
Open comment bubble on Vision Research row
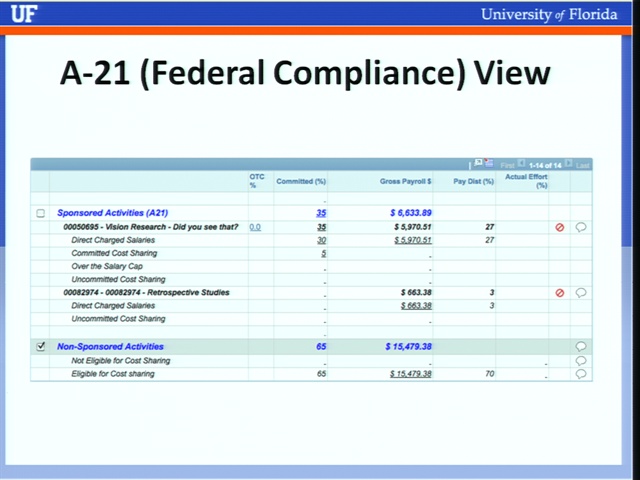(x=581, y=227)
